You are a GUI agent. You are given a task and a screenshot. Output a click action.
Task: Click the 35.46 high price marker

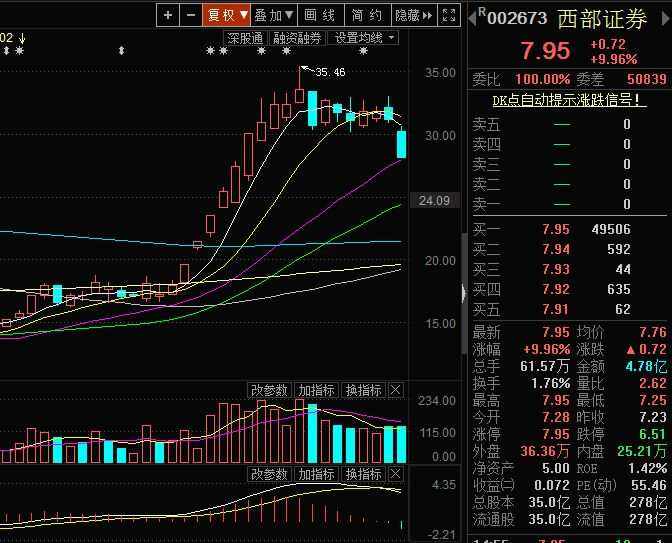click(330, 72)
